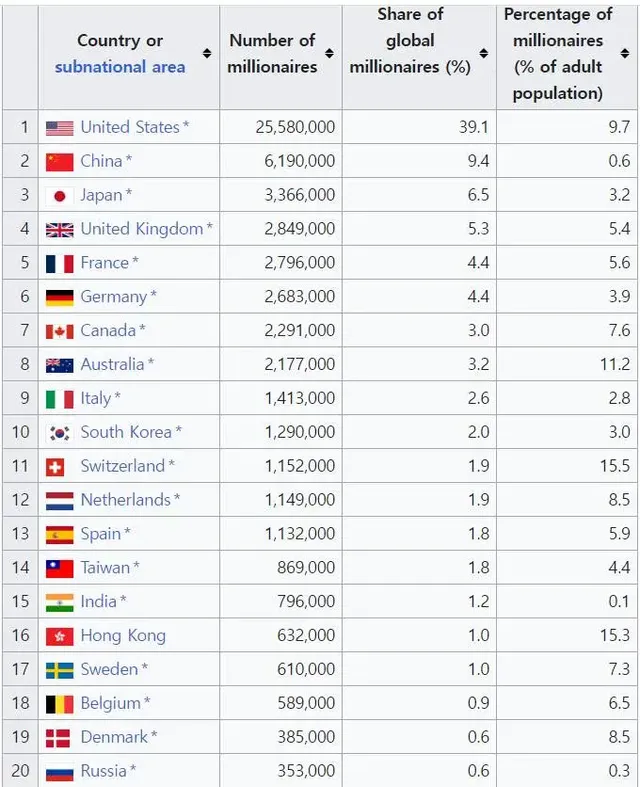This screenshot has height=787, width=640.
Task: Click the Japan flag icon
Action: [x=59, y=196]
